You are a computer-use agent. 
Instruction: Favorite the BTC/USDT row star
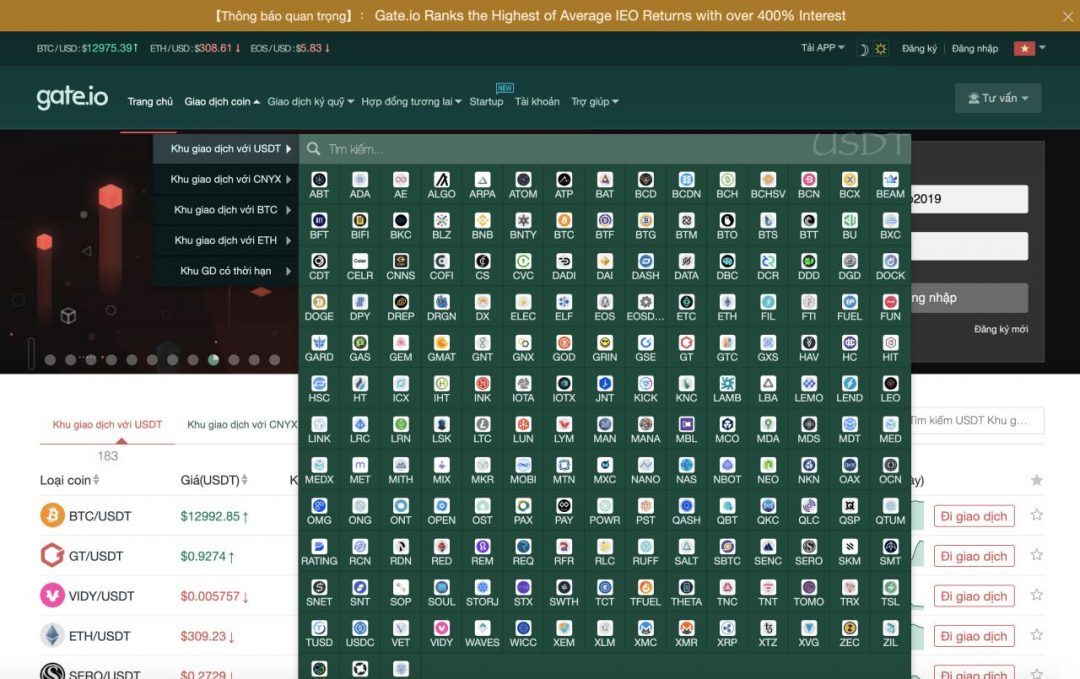[x=1037, y=515]
